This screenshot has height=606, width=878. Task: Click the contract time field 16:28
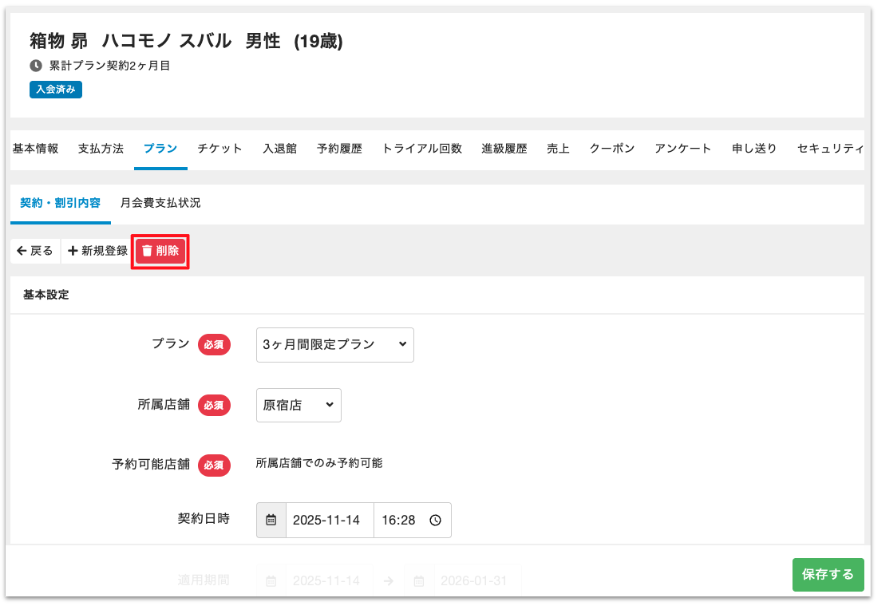(399, 520)
